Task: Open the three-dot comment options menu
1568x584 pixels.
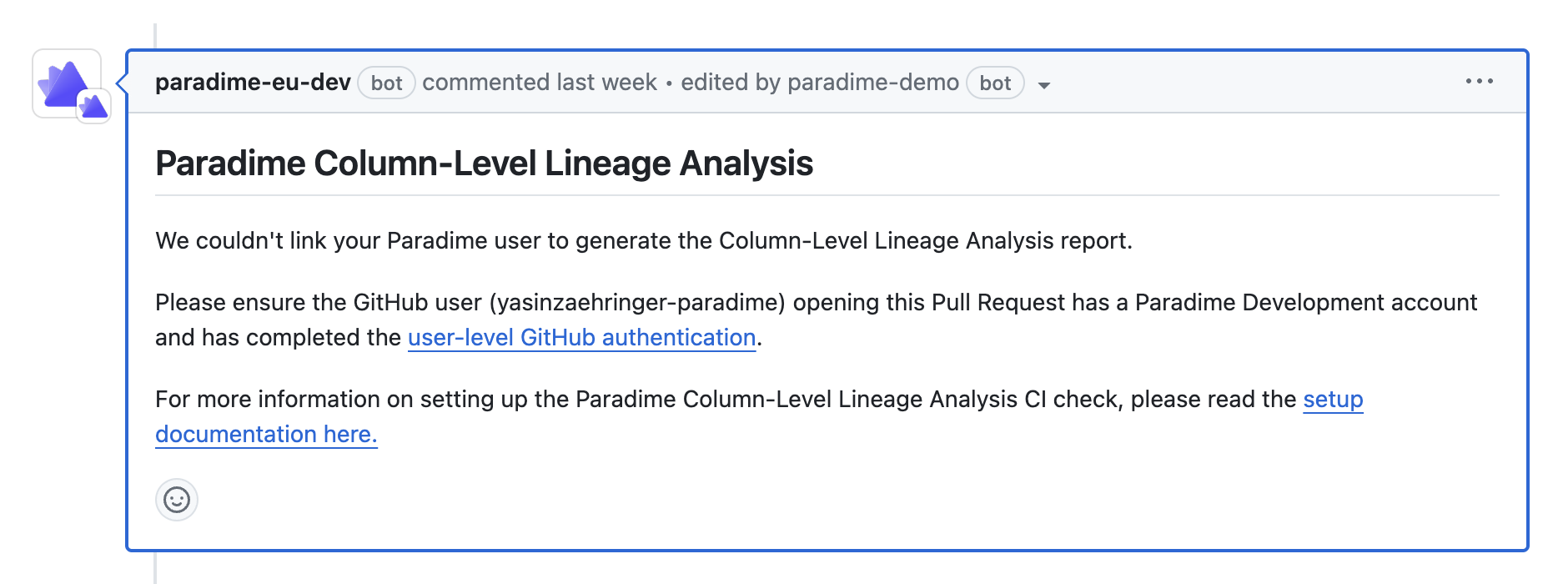Action: point(1479,82)
